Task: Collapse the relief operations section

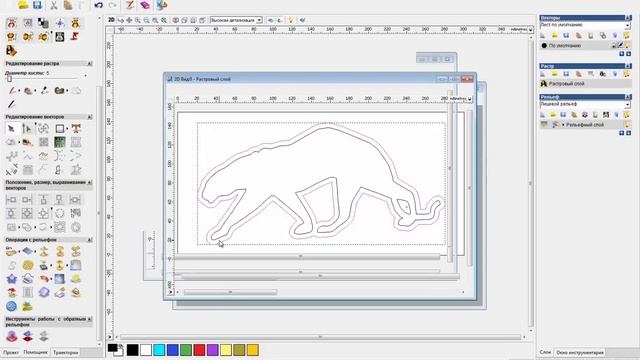Action: 89,240
